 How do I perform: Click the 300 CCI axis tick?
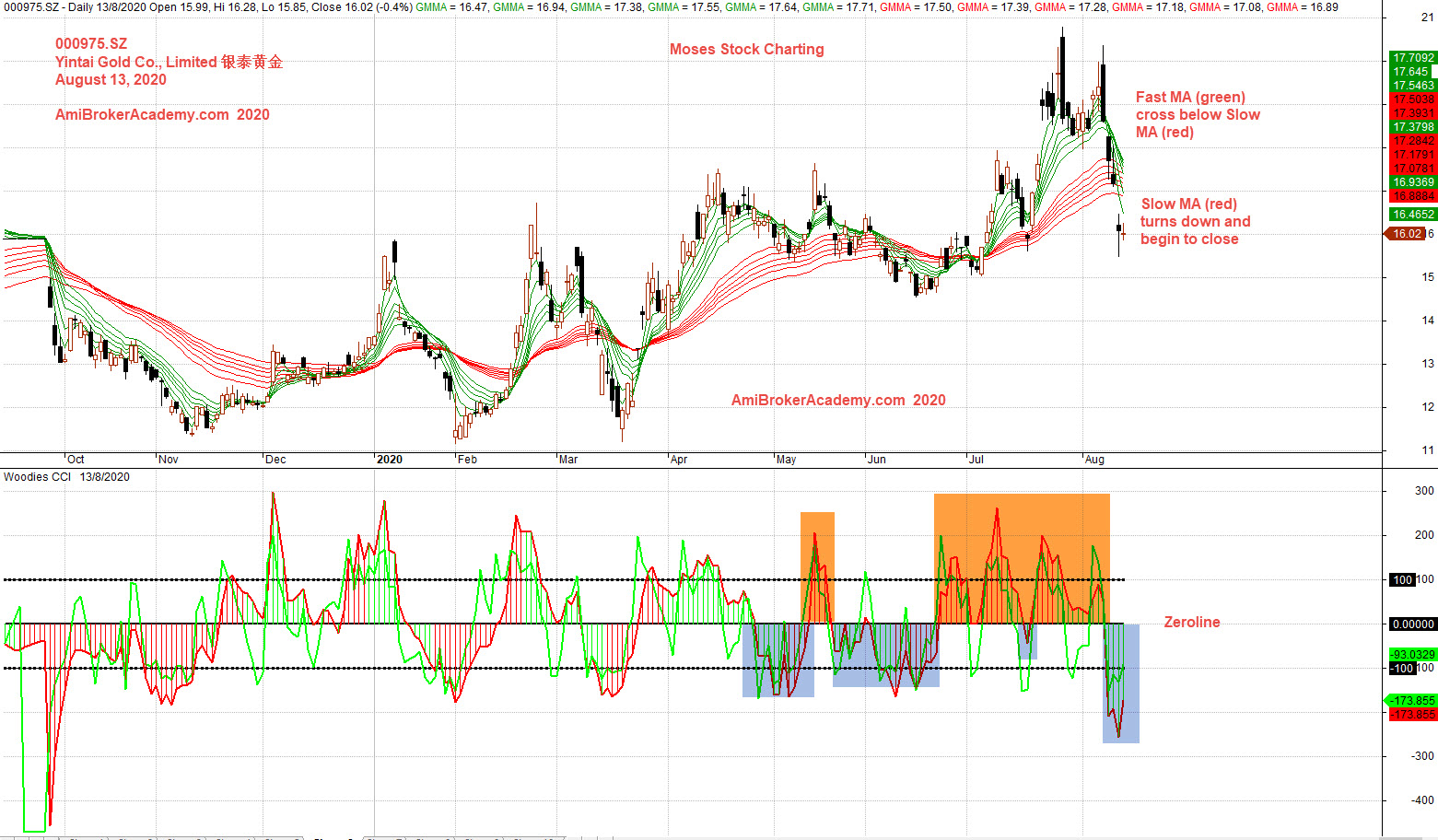[x=1425, y=491]
